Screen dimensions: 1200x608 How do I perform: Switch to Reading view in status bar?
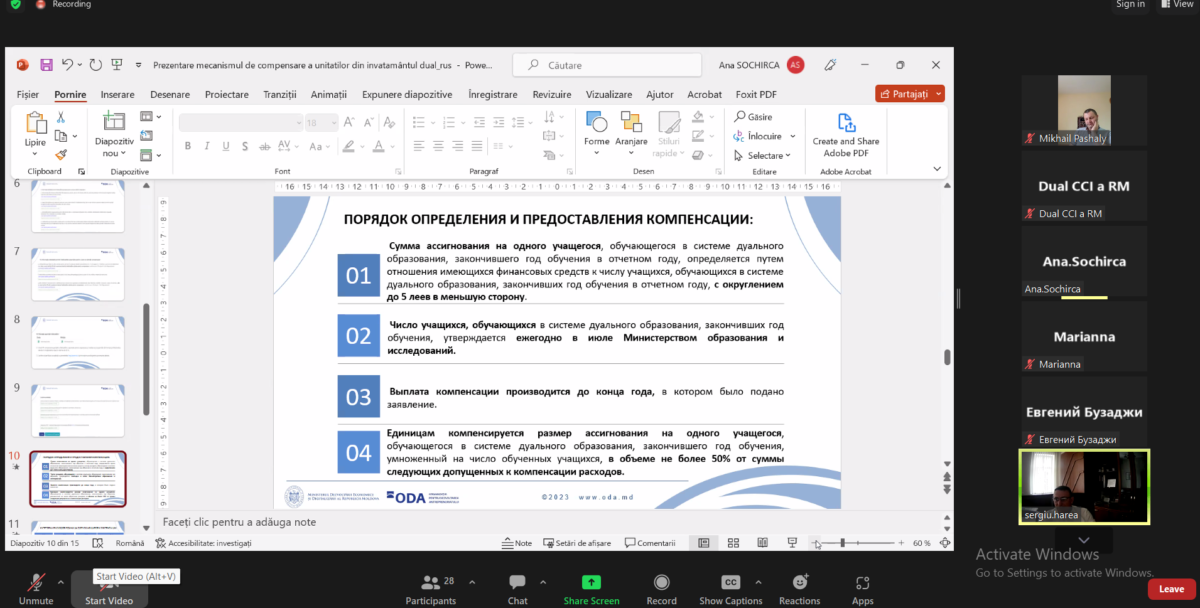763,543
